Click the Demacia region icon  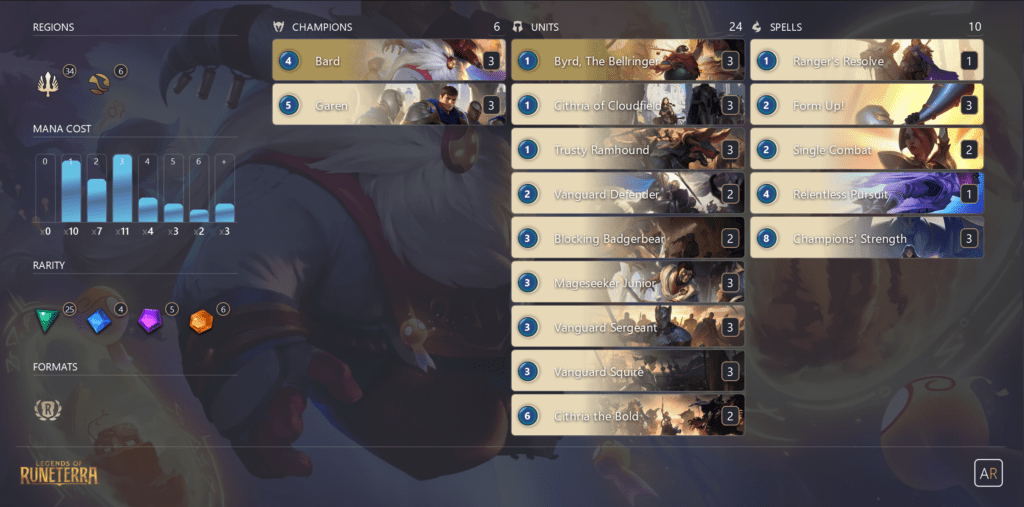tap(48, 84)
